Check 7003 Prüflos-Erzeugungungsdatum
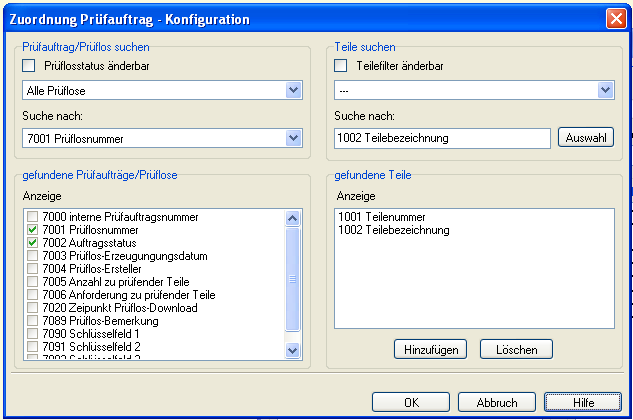The width and height of the screenshot is (633, 420). 32,256
